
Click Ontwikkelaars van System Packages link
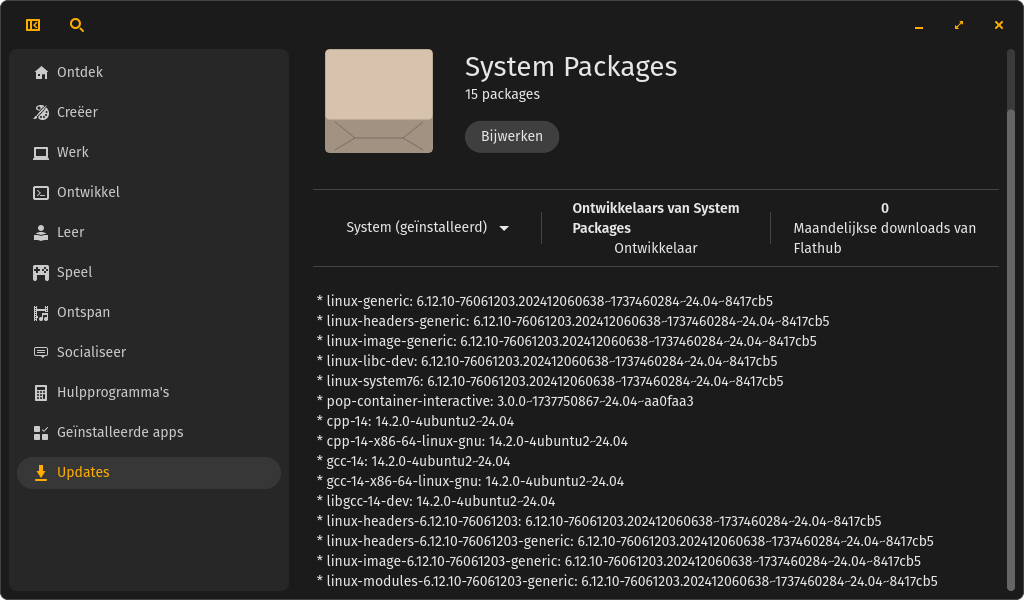(x=655, y=218)
